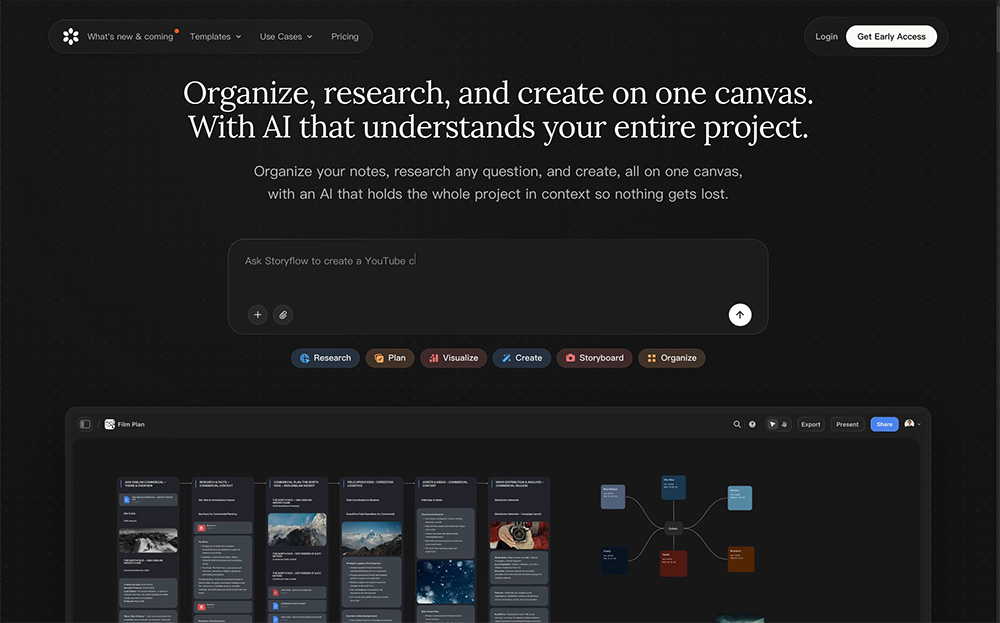Click the Login link
Screen dimensions: 1000x623
coord(826,37)
